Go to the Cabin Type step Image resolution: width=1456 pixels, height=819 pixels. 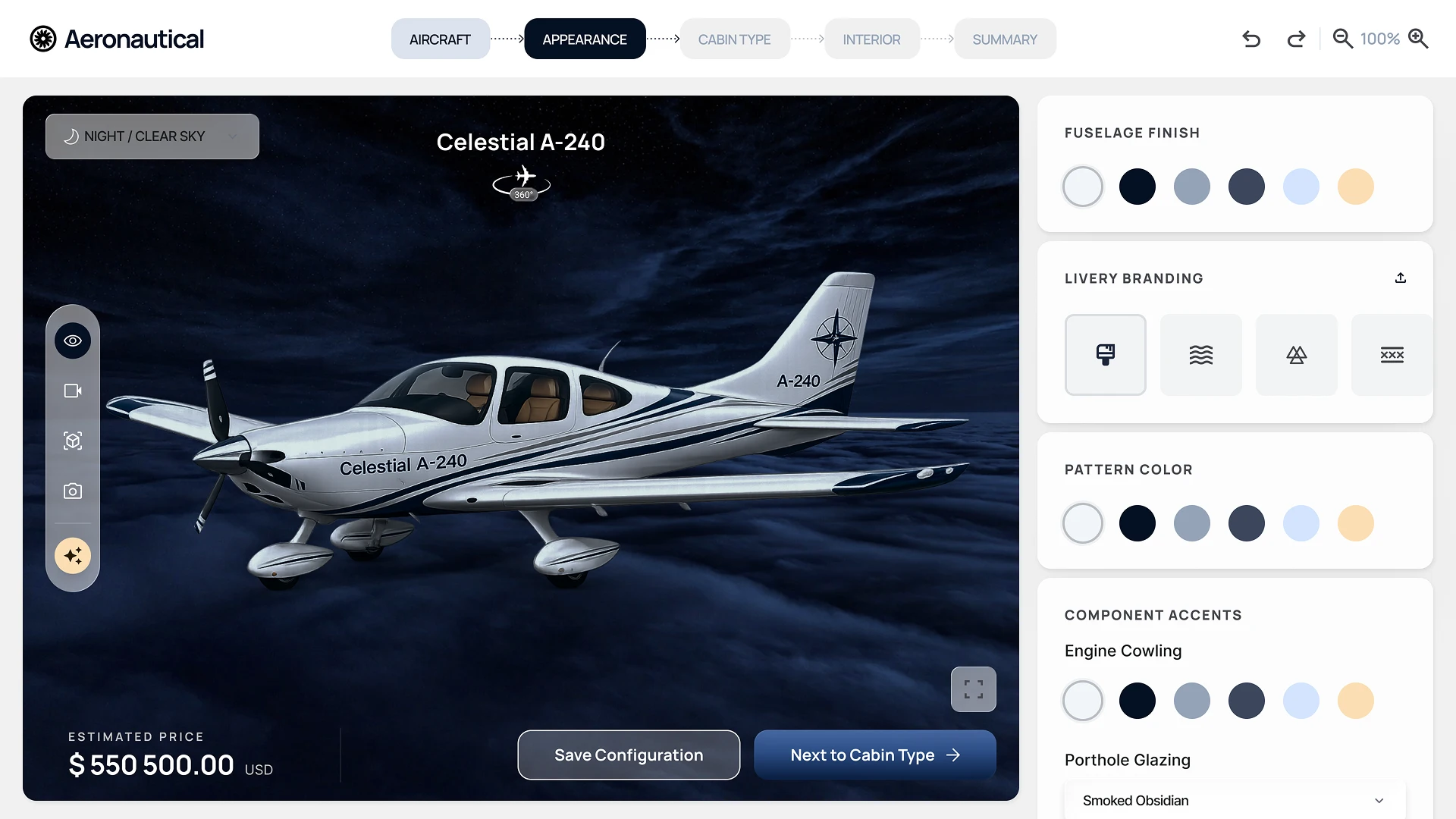(x=734, y=39)
